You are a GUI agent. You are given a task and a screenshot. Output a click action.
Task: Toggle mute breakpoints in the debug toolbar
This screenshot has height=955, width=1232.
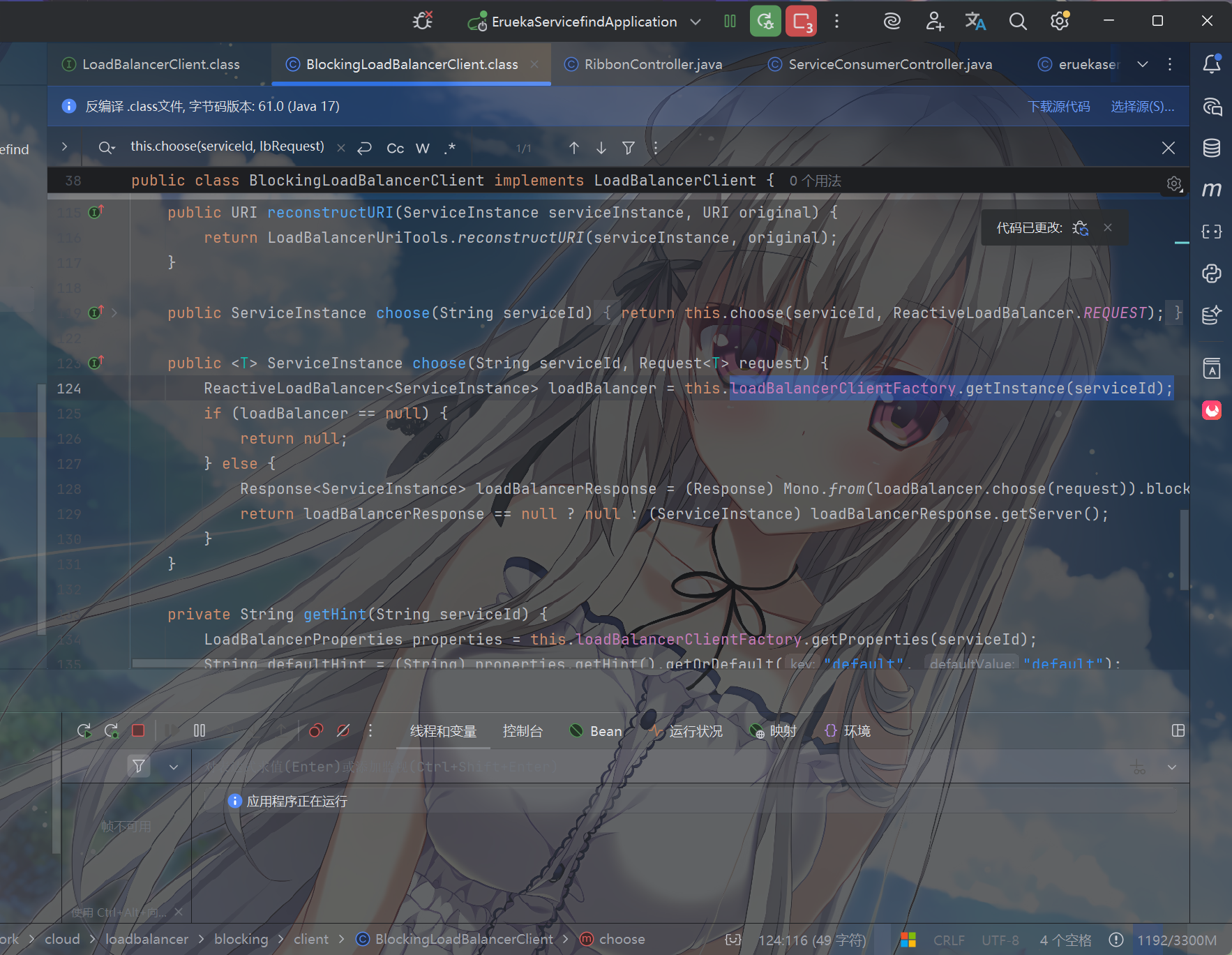(343, 730)
